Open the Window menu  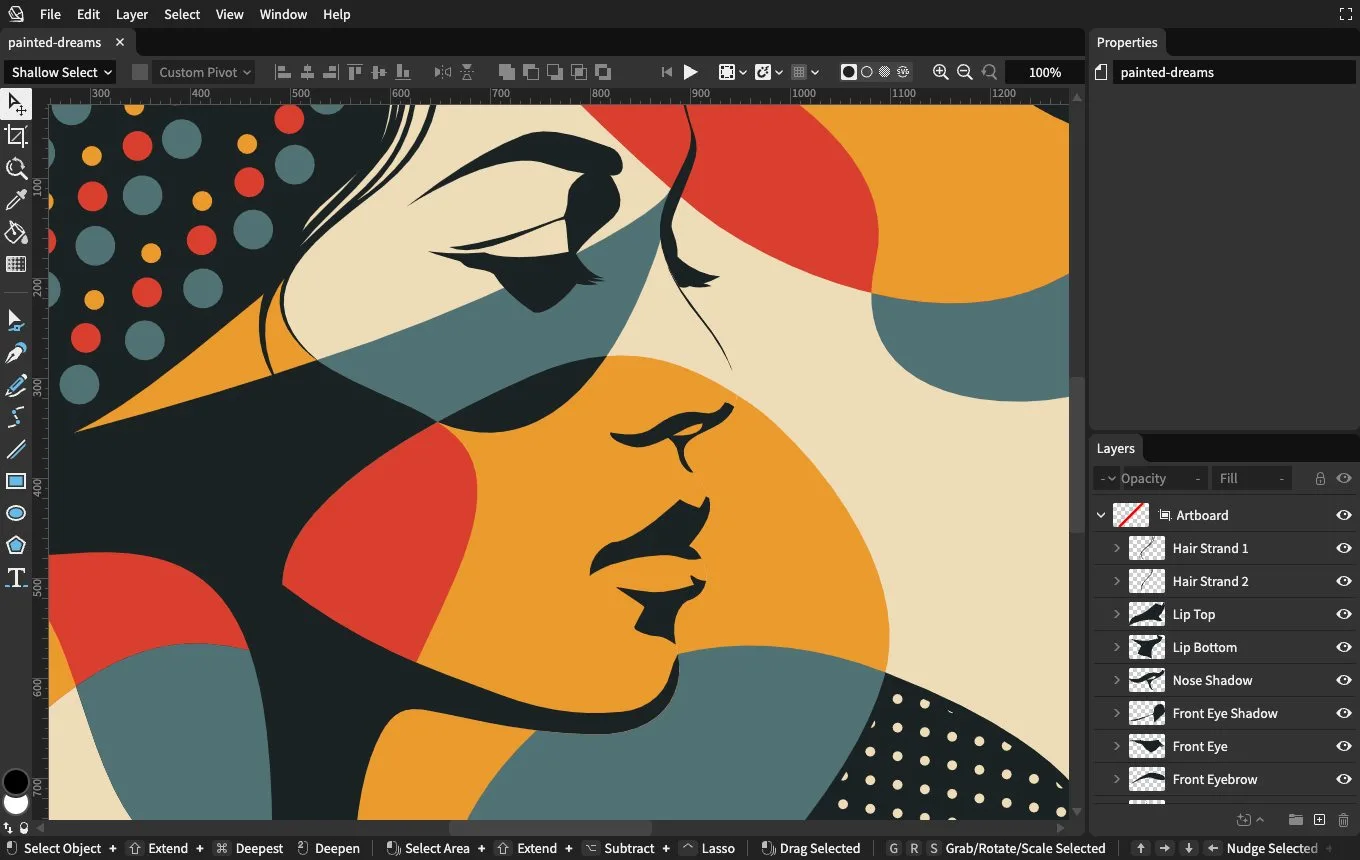tap(283, 14)
